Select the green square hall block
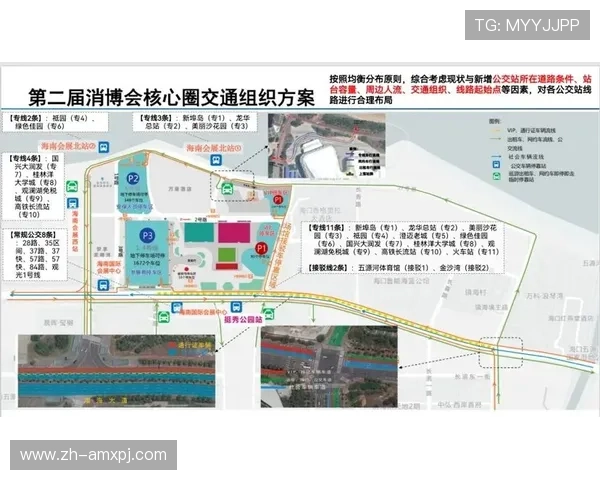Viewport: 600px width, 480px height. (227, 255)
